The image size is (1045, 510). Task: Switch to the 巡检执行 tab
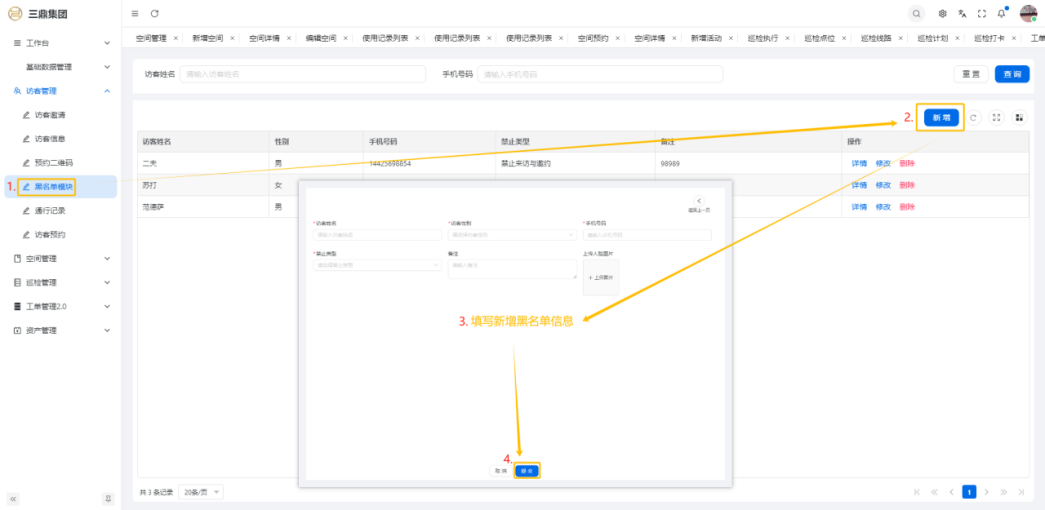click(x=763, y=38)
